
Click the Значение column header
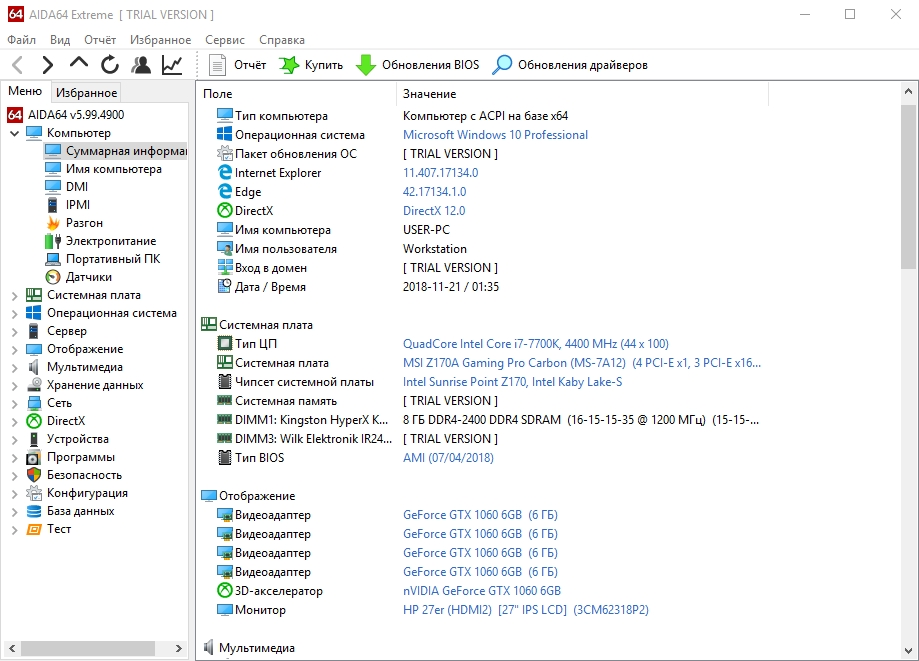point(583,94)
